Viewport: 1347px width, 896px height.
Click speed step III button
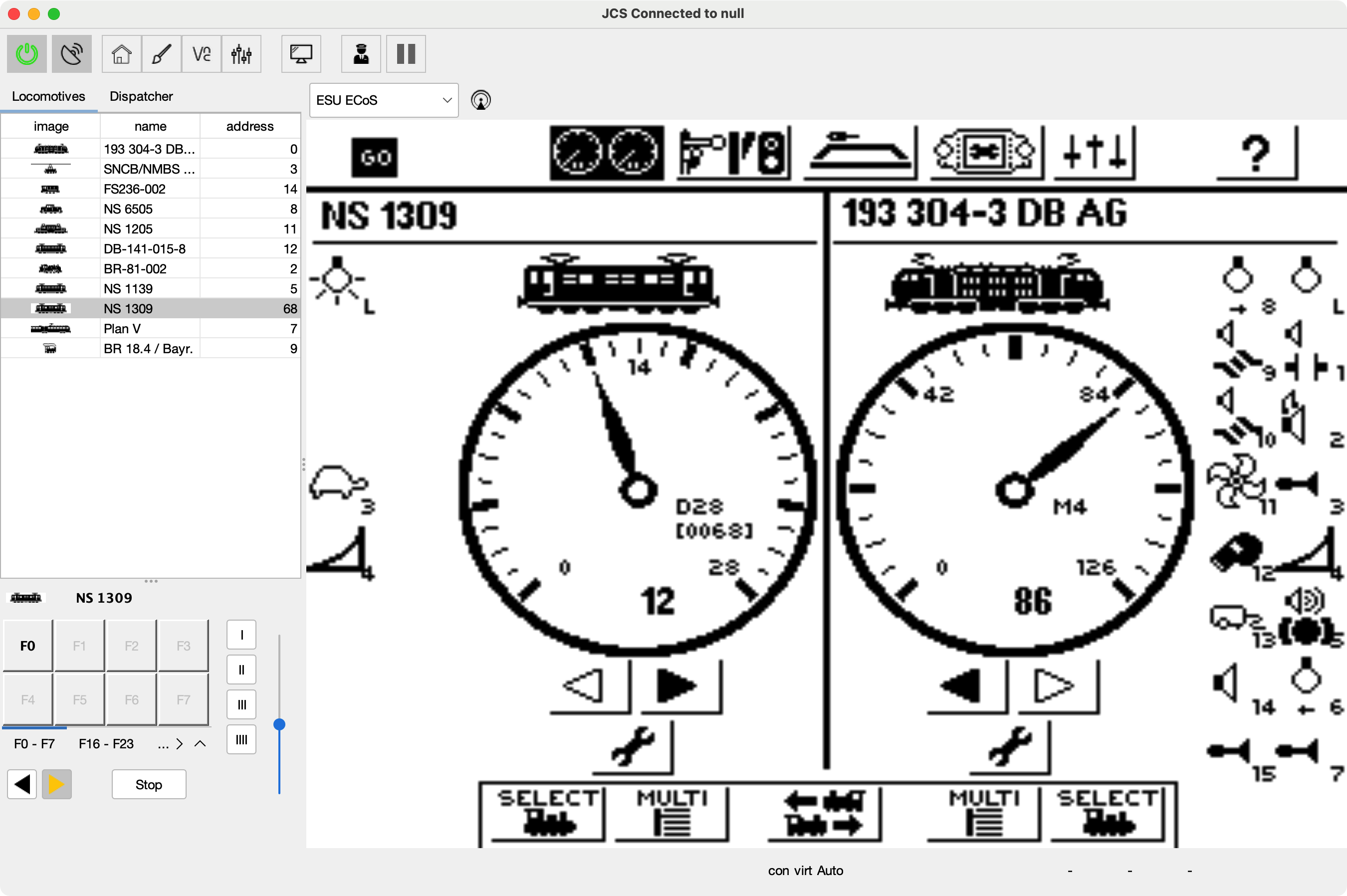pos(242,704)
